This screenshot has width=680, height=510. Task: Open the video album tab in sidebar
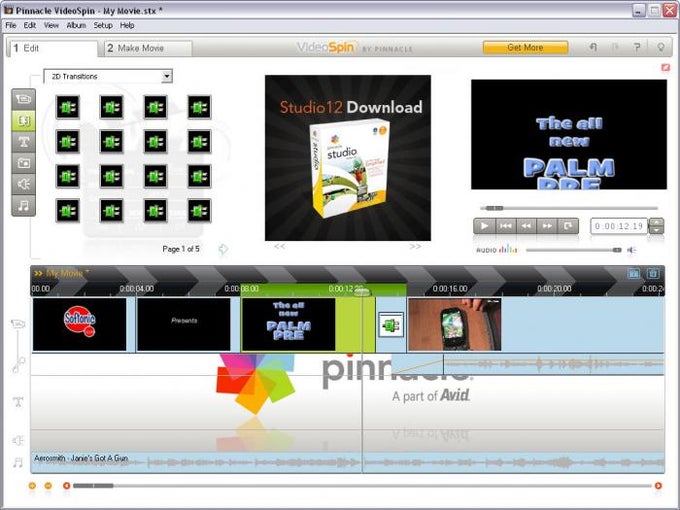[x=23, y=99]
